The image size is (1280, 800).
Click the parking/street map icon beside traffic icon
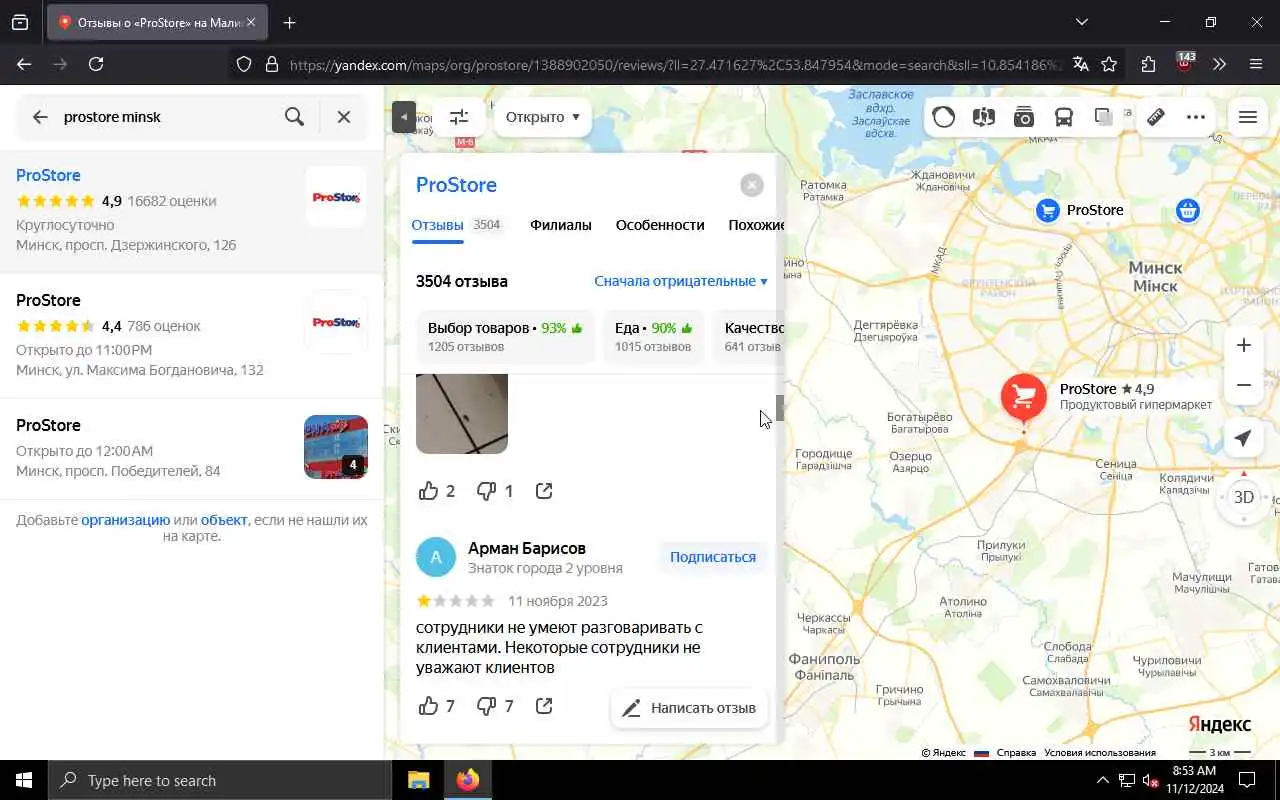pos(983,117)
